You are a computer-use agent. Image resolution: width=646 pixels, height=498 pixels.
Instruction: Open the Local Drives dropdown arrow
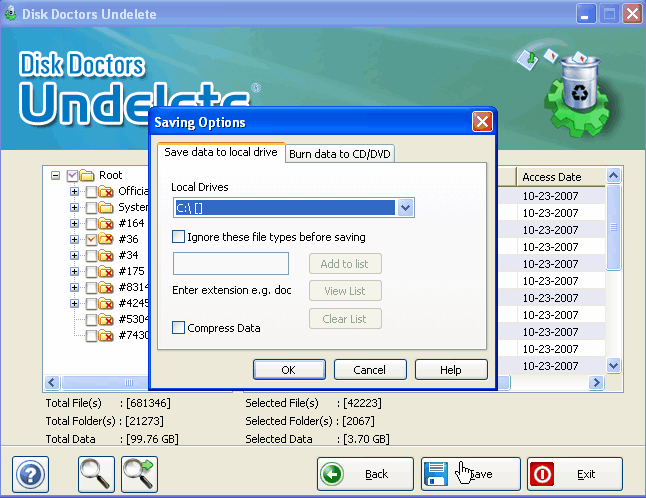(x=405, y=208)
